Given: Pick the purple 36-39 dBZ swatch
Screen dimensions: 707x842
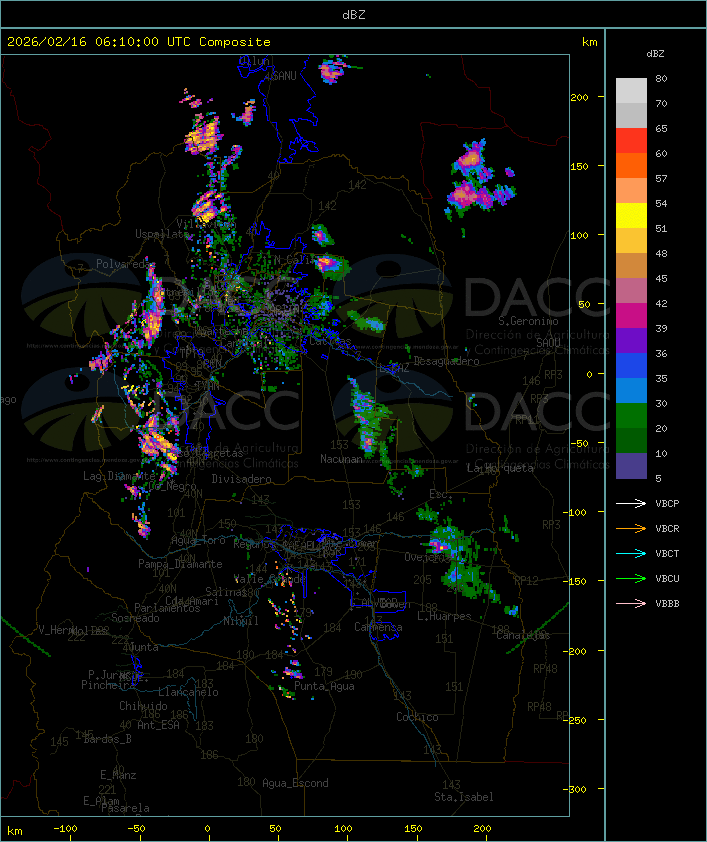Looking at the screenshot, I should 631,340.
